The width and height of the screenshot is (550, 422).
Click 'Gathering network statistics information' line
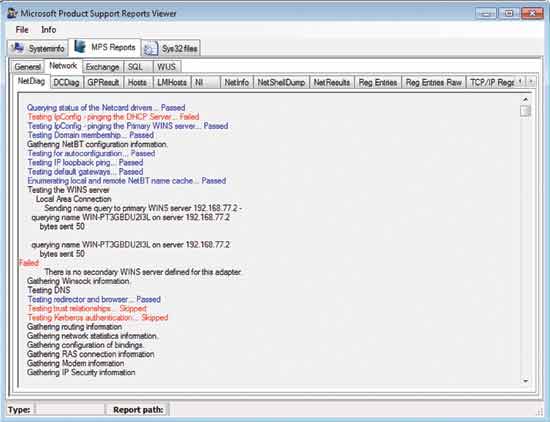point(92,336)
